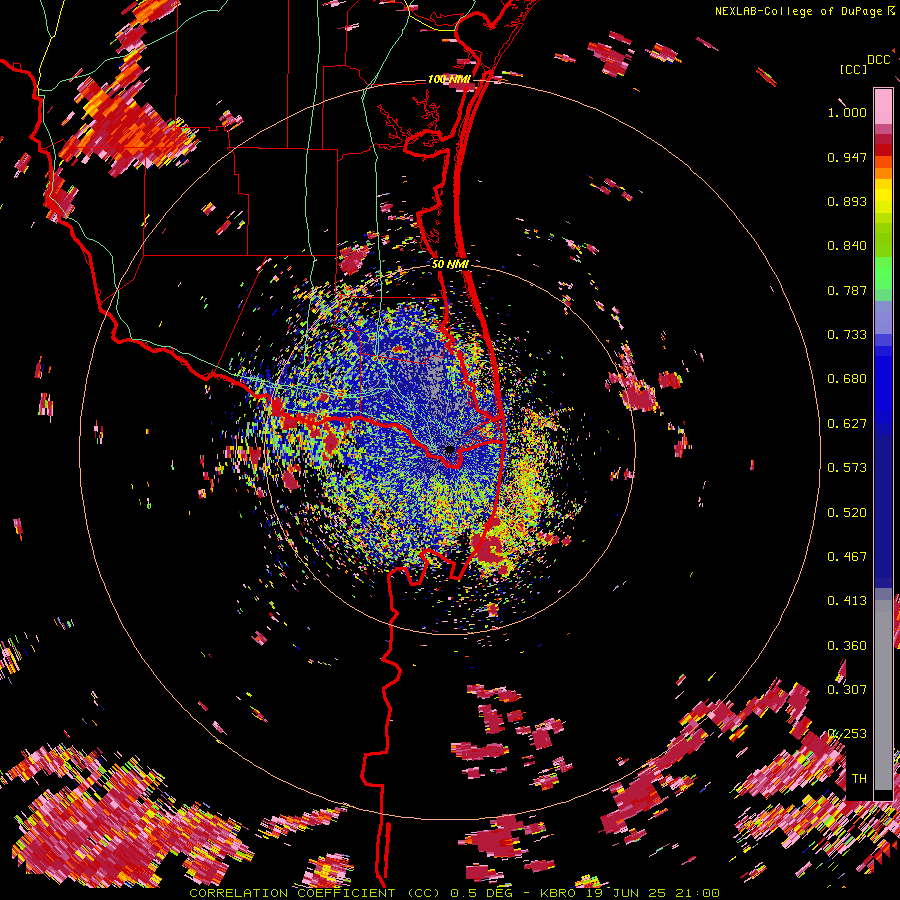Choose the 0.627 scale value
Image resolution: width=900 pixels, height=900 pixels.
click(x=847, y=424)
